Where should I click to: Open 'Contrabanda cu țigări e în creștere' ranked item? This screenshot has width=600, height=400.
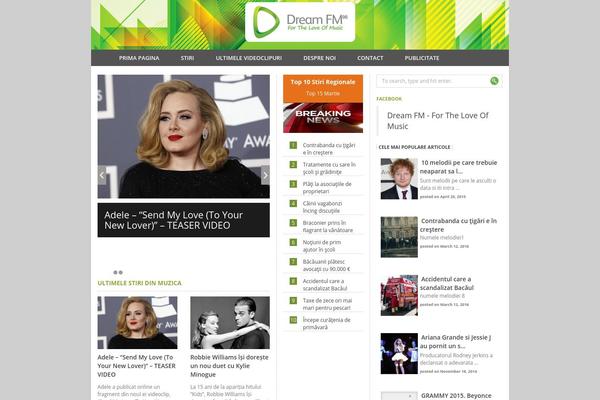[329, 149]
